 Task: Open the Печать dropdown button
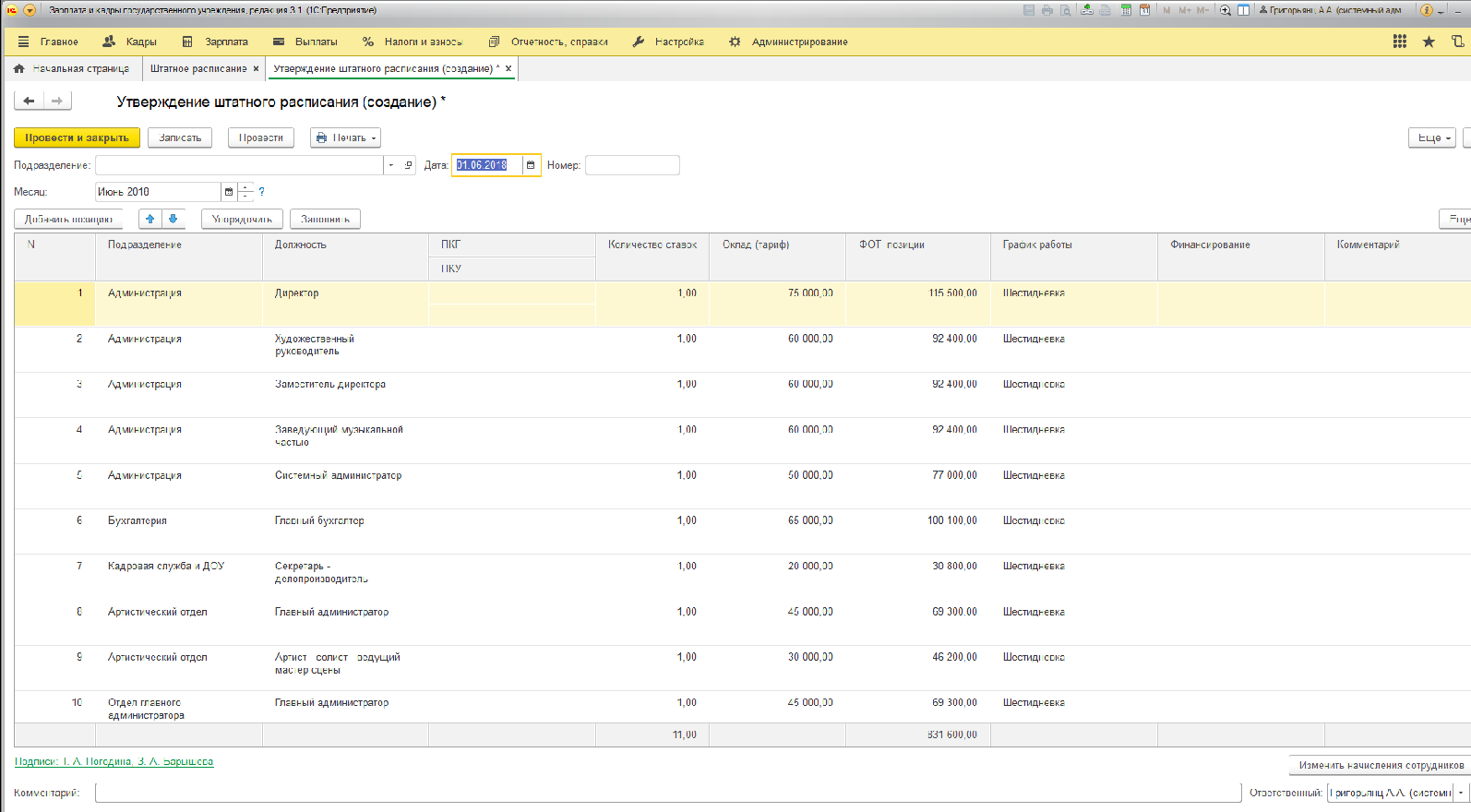click(x=345, y=137)
